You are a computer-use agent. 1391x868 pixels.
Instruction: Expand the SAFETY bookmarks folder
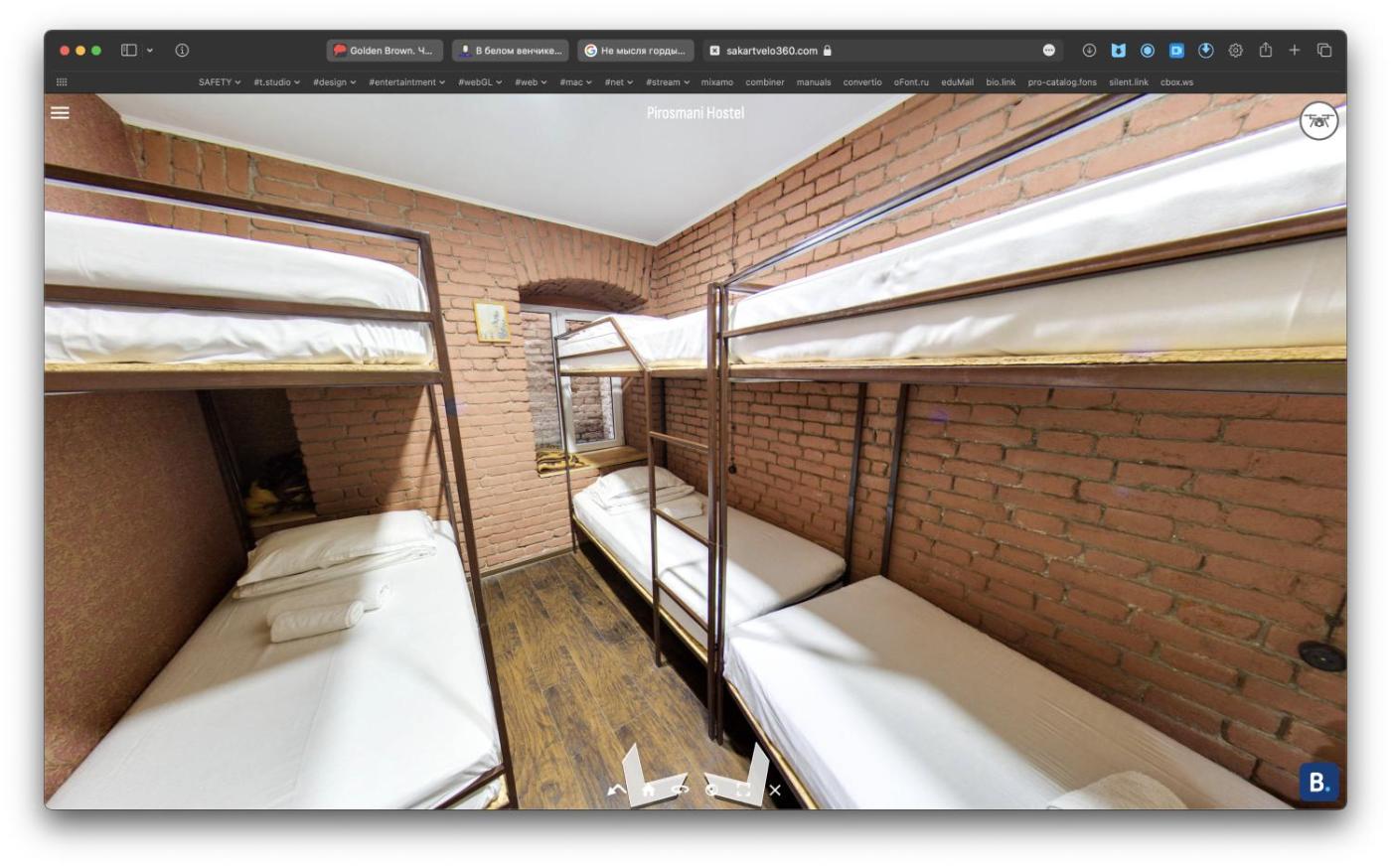coord(219,82)
